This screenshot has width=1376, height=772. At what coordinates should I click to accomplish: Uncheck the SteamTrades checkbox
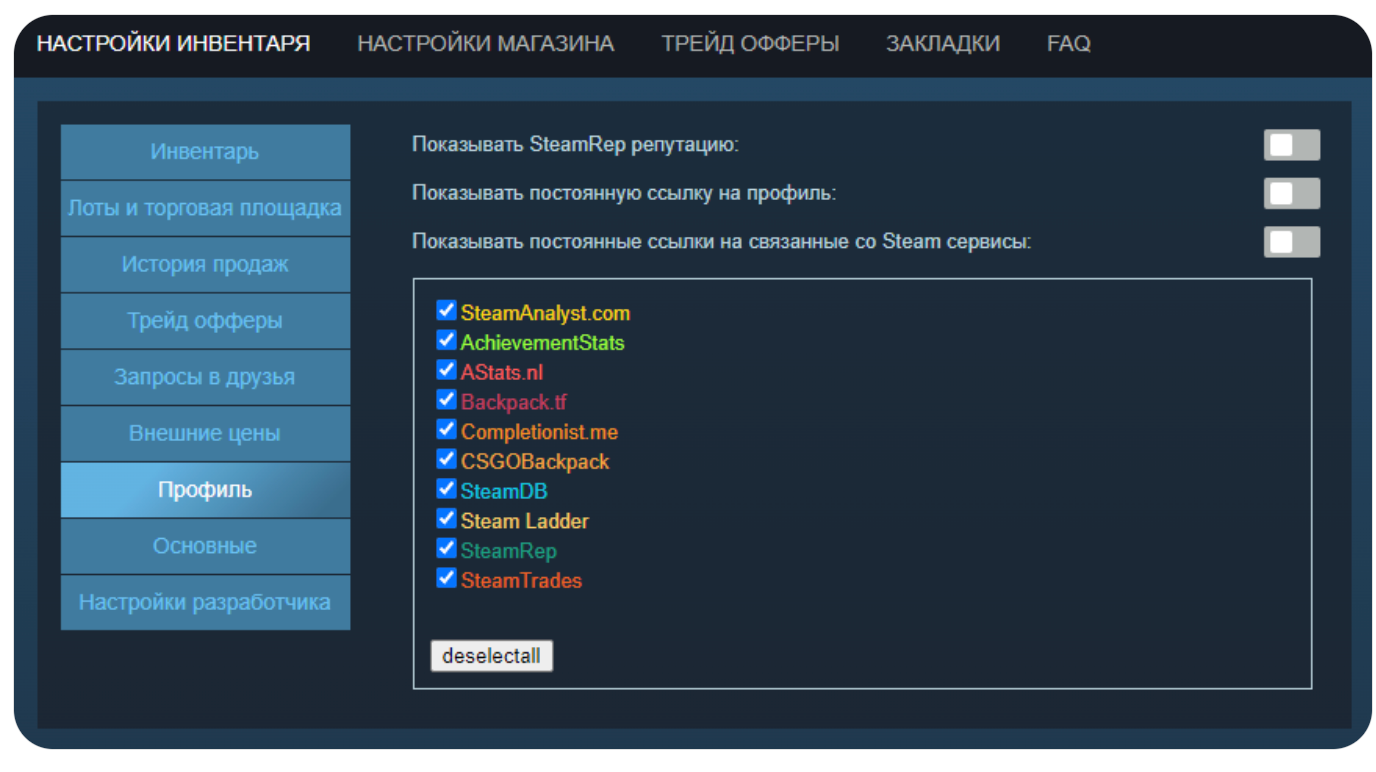pyautogui.click(x=446, y=578)
